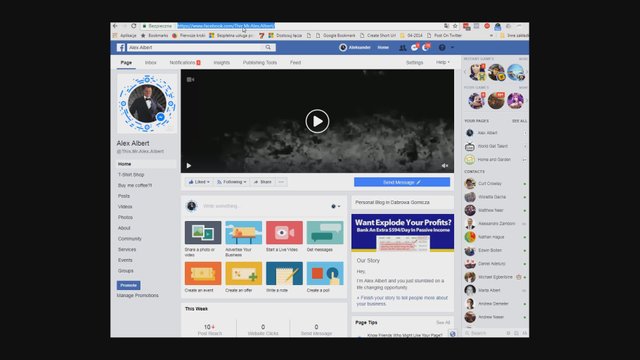Switch to the Page tab

point(126,62)
